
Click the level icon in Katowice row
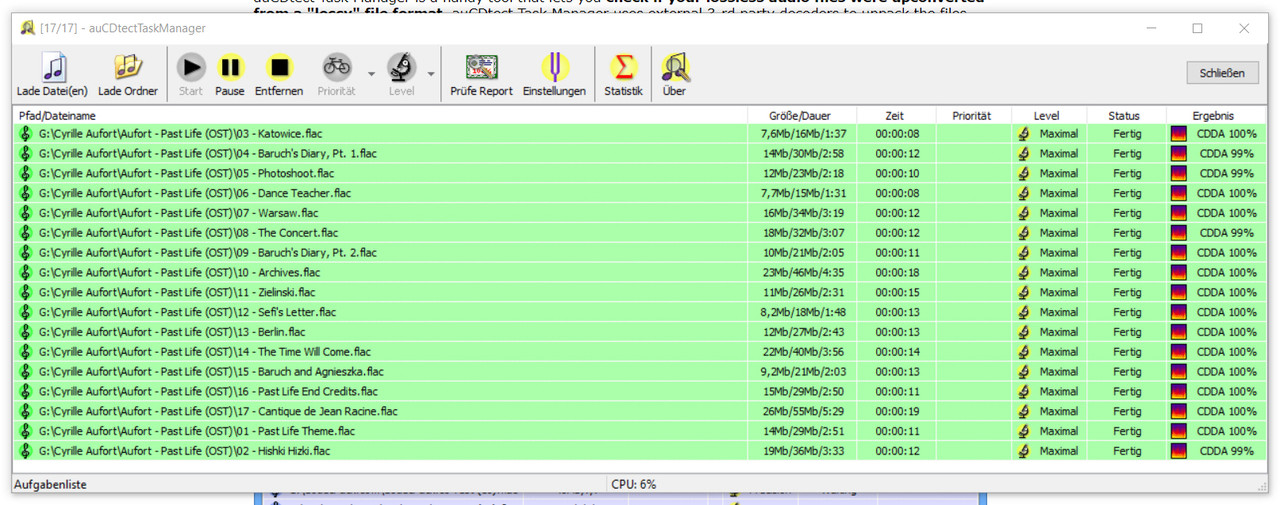pos(1024,134)
